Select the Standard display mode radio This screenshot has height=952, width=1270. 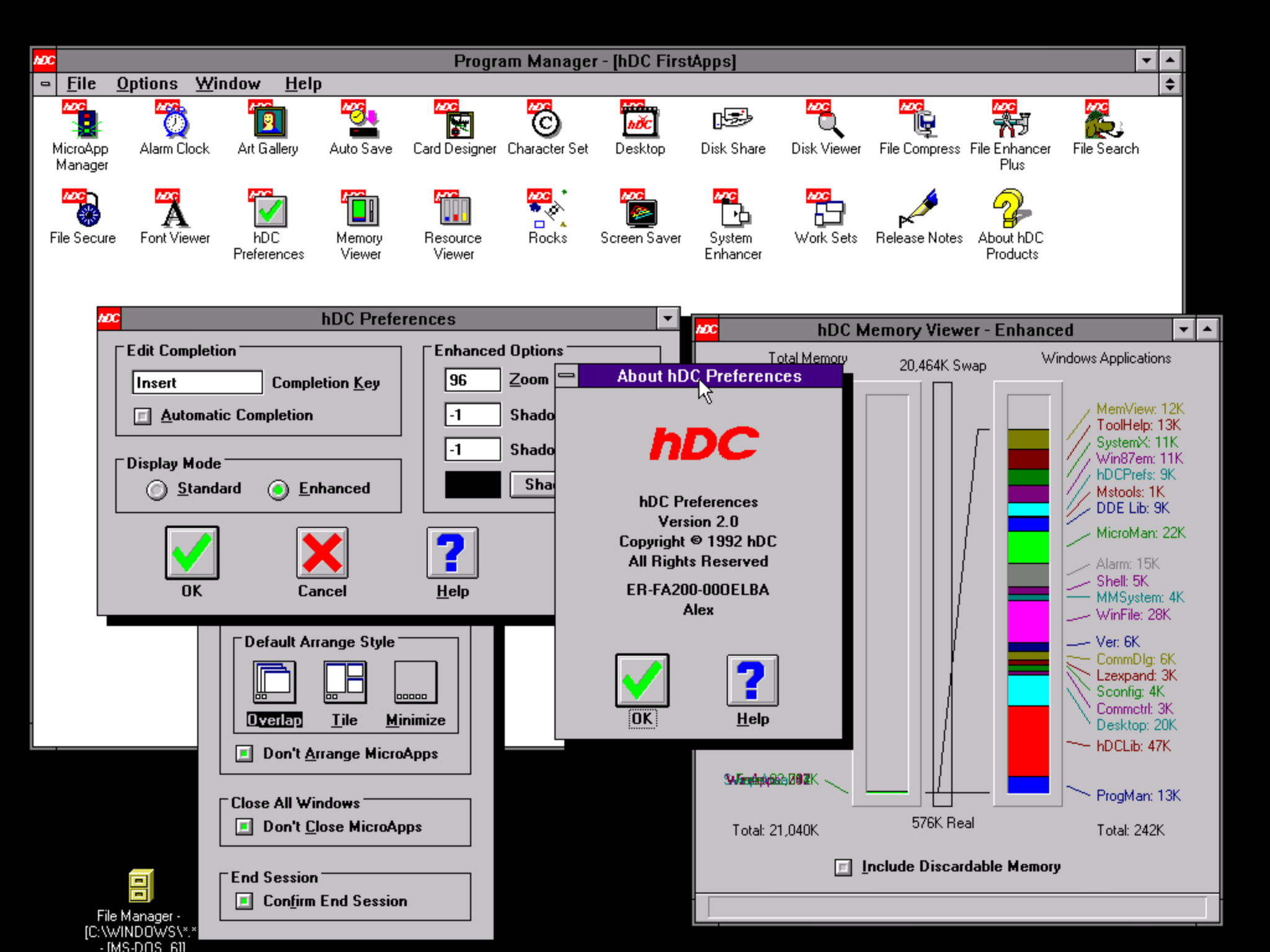click(x=157, y=490)
